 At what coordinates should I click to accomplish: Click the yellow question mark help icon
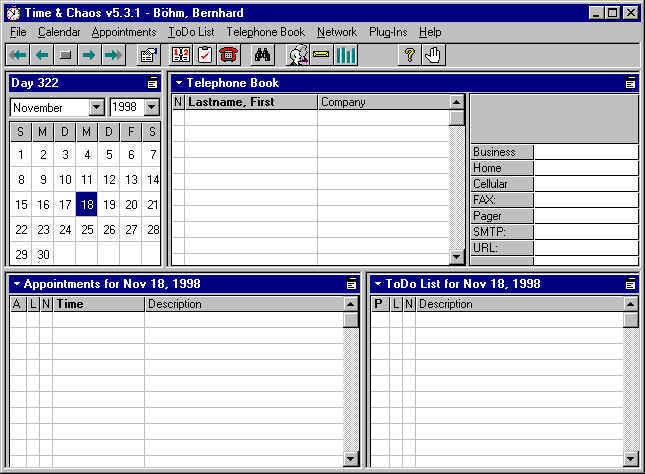click(409, 55)
